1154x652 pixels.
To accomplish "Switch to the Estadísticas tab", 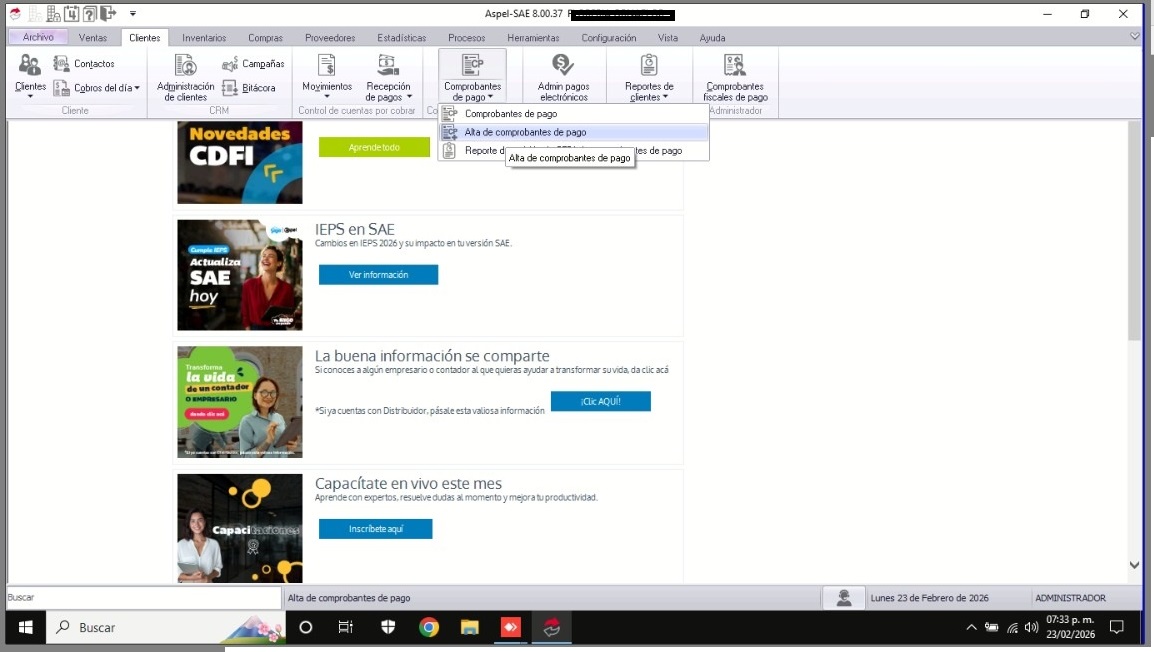I will coord(401,38).
